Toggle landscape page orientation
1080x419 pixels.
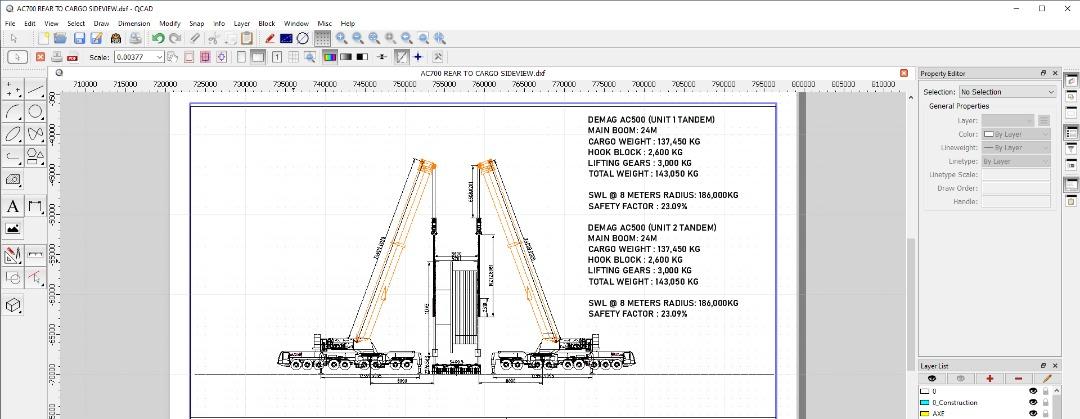[x=258, y=57]
